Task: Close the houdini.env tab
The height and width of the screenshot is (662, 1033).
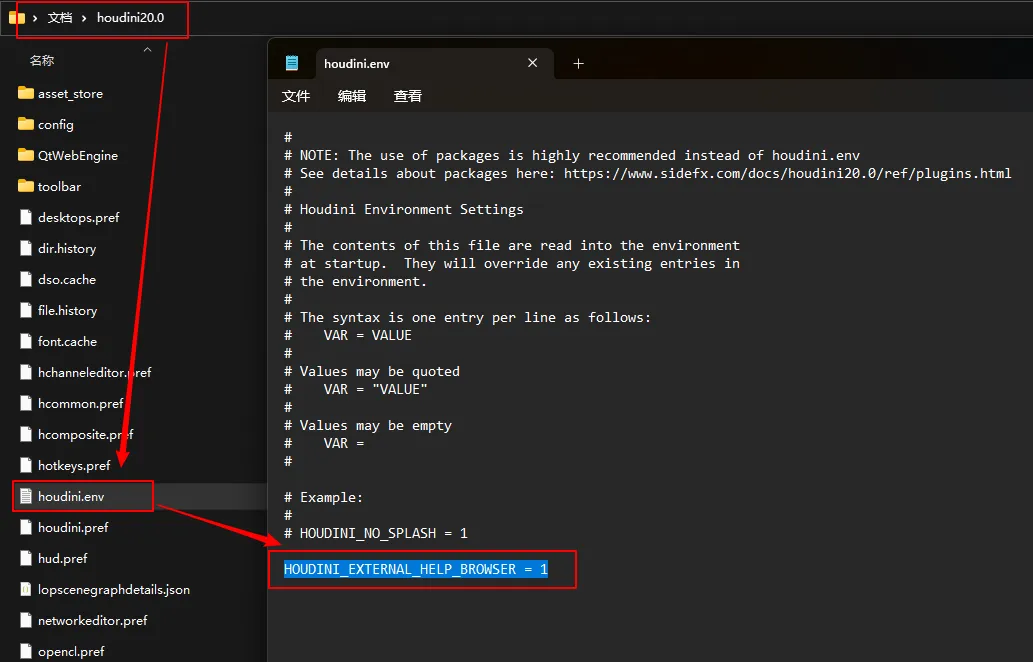Action: 532,63
